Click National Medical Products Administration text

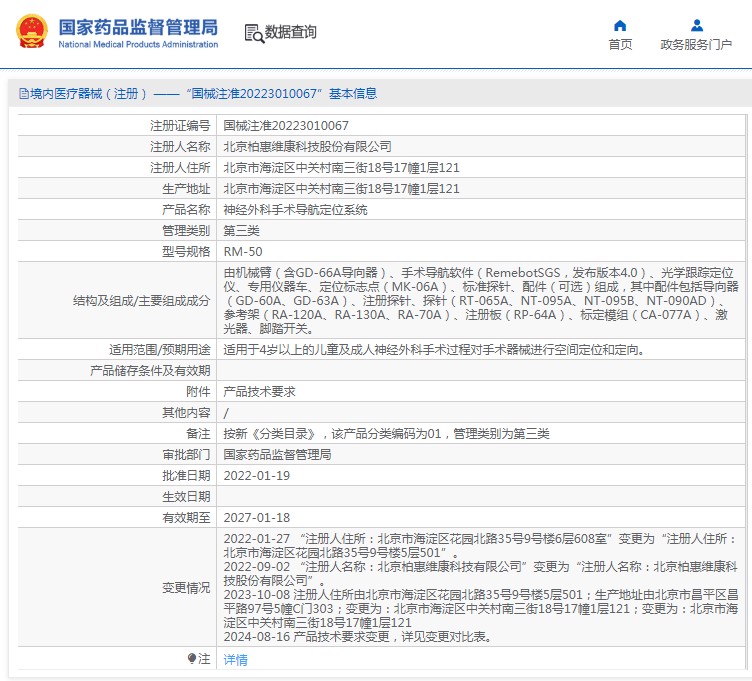tap(138, 45)
